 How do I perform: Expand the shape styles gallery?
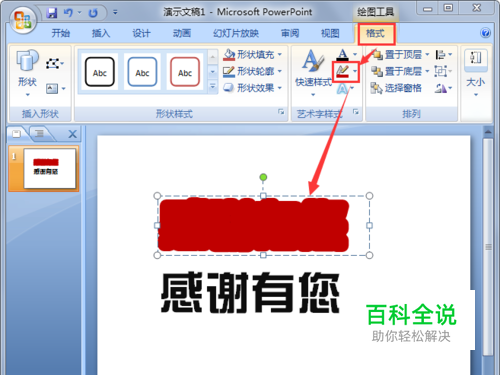point(213,87)
